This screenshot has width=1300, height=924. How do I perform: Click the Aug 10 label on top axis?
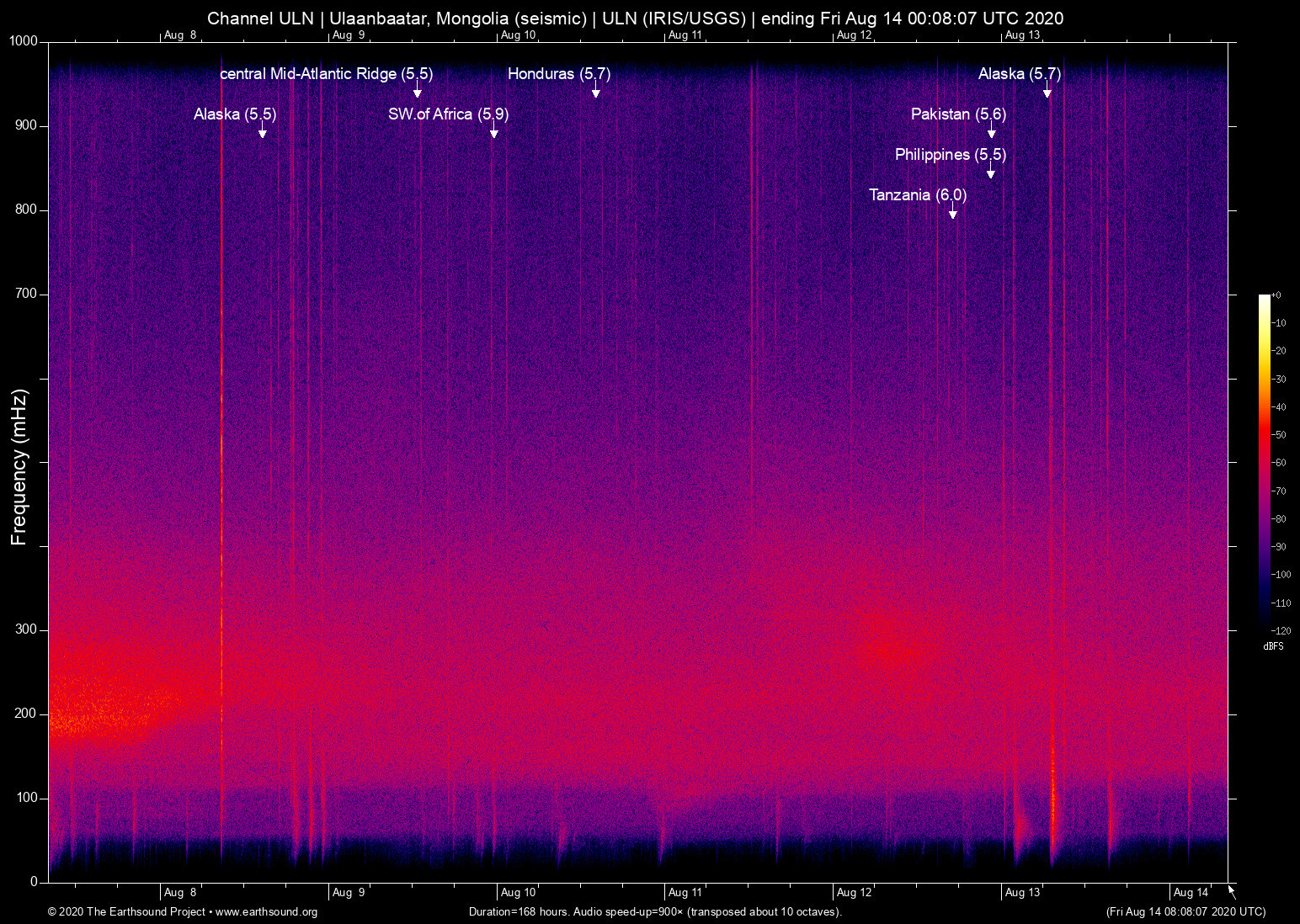point(518,35)
